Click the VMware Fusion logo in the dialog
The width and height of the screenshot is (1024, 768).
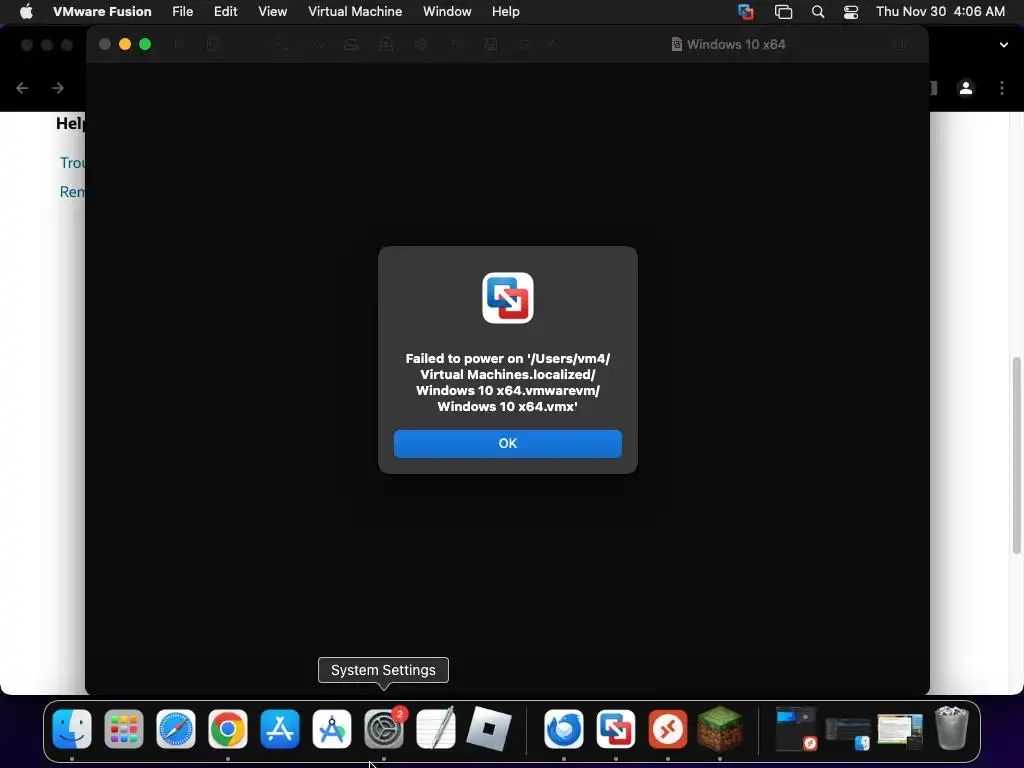pyautogui.click(x=507, y=298)
